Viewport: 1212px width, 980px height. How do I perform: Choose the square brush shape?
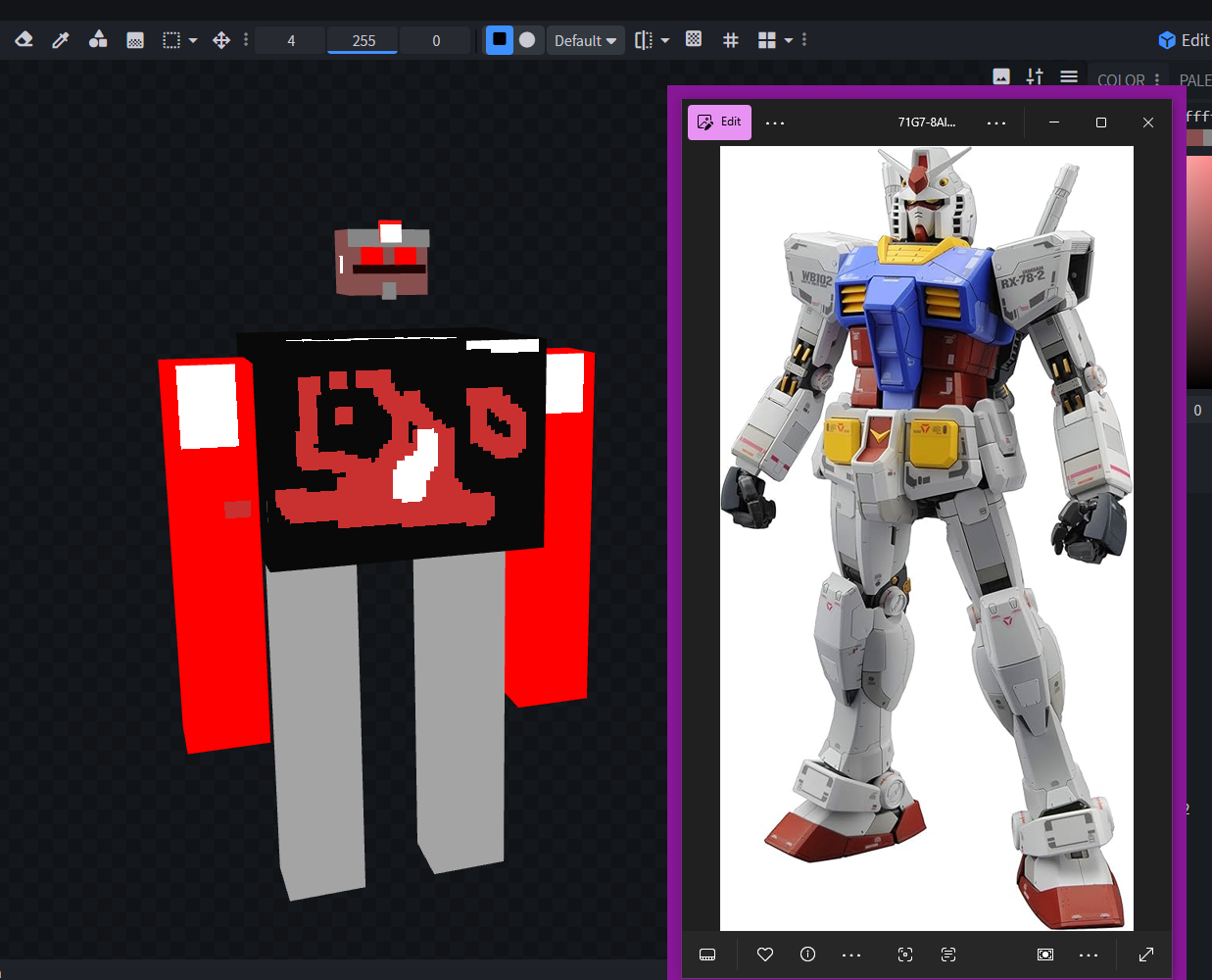click(500, 40)
